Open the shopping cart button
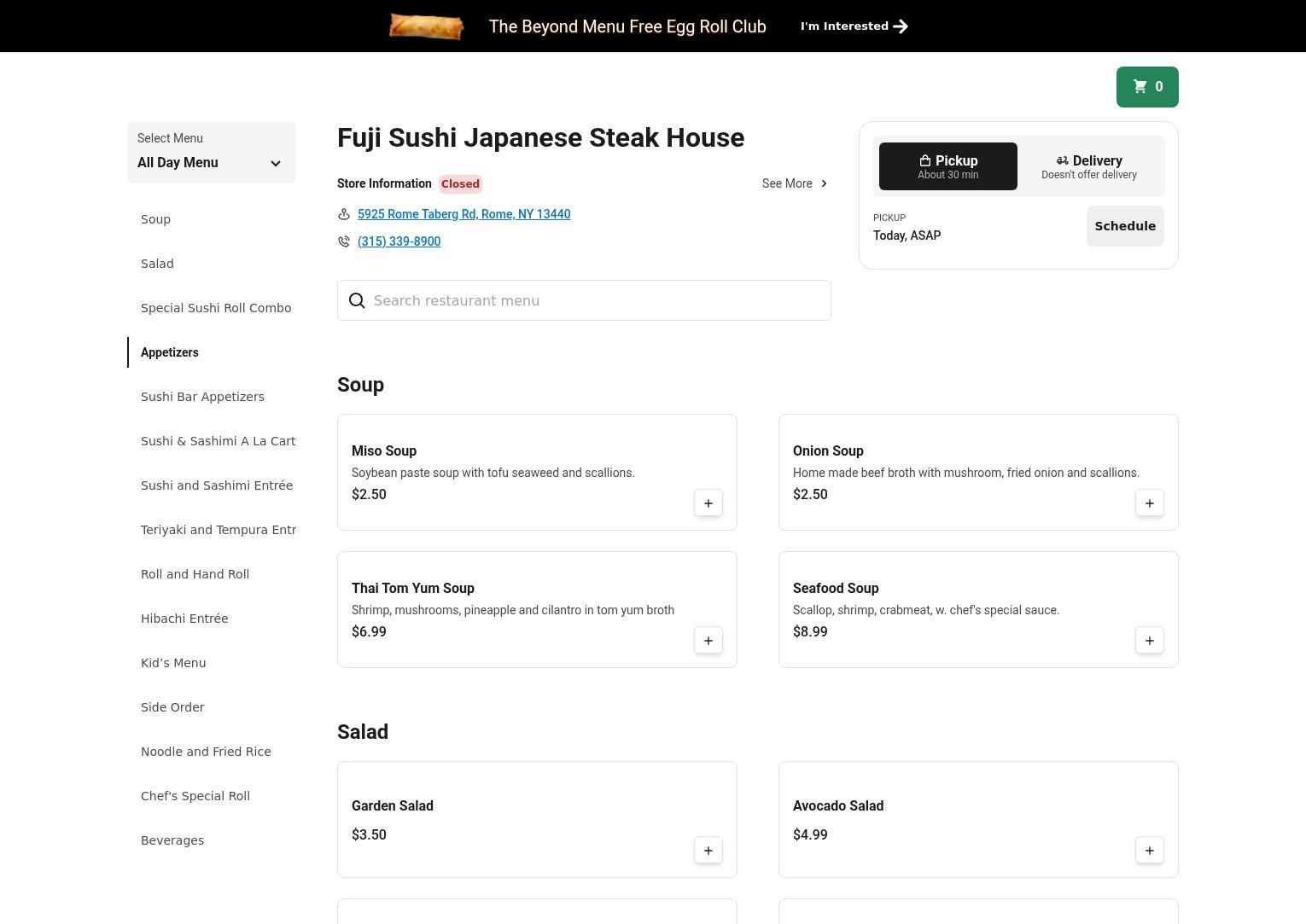Screen dimensions: 1306x924 (1146, 87)
